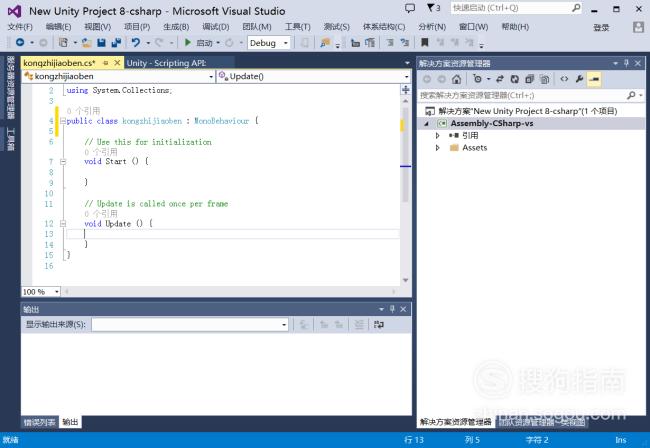This screenshot has height=448, width=650.
Task: Click the Quick Launch search box
Action: coord(516,8)
